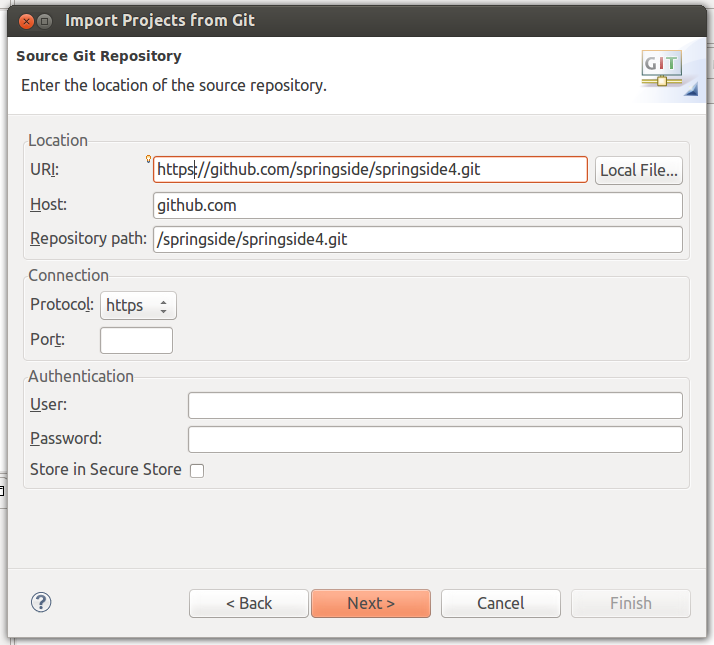Select the Repository path field
Viewport: 714px width, 645px height.
(418, 239)
